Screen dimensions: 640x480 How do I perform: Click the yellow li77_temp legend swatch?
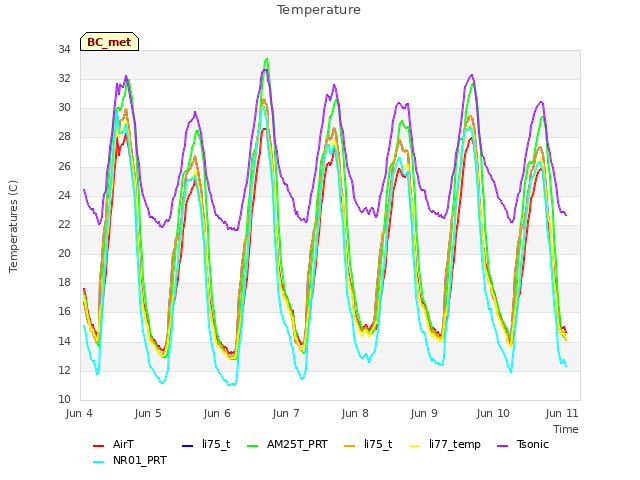415,446
